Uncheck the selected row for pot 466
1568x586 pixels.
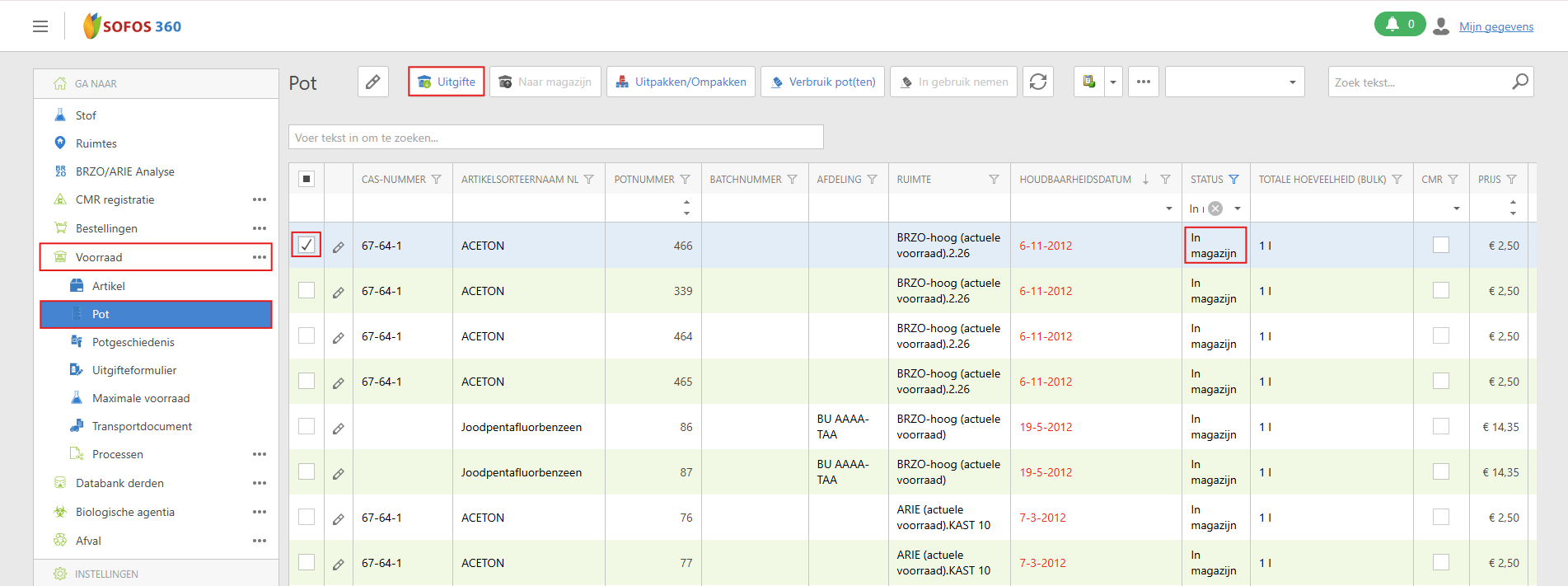click(x=307, y=245)
